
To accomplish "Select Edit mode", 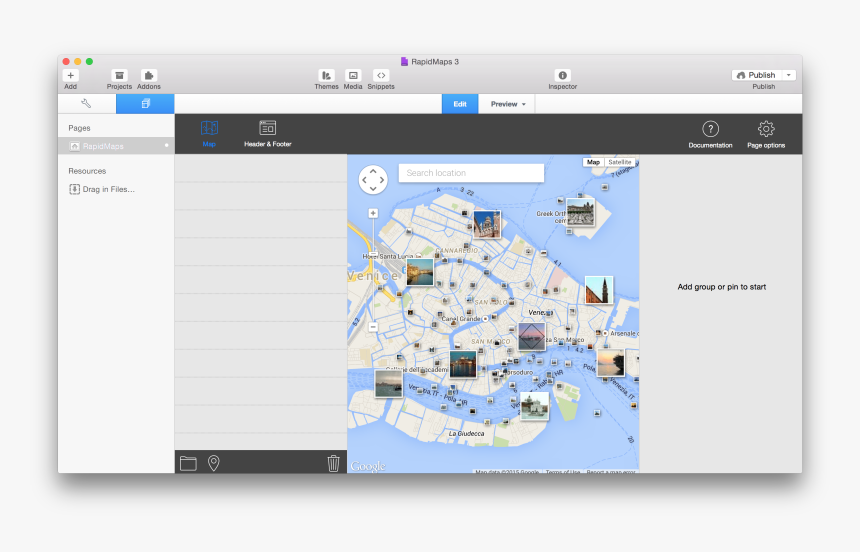I will click(x=460, y=104).
